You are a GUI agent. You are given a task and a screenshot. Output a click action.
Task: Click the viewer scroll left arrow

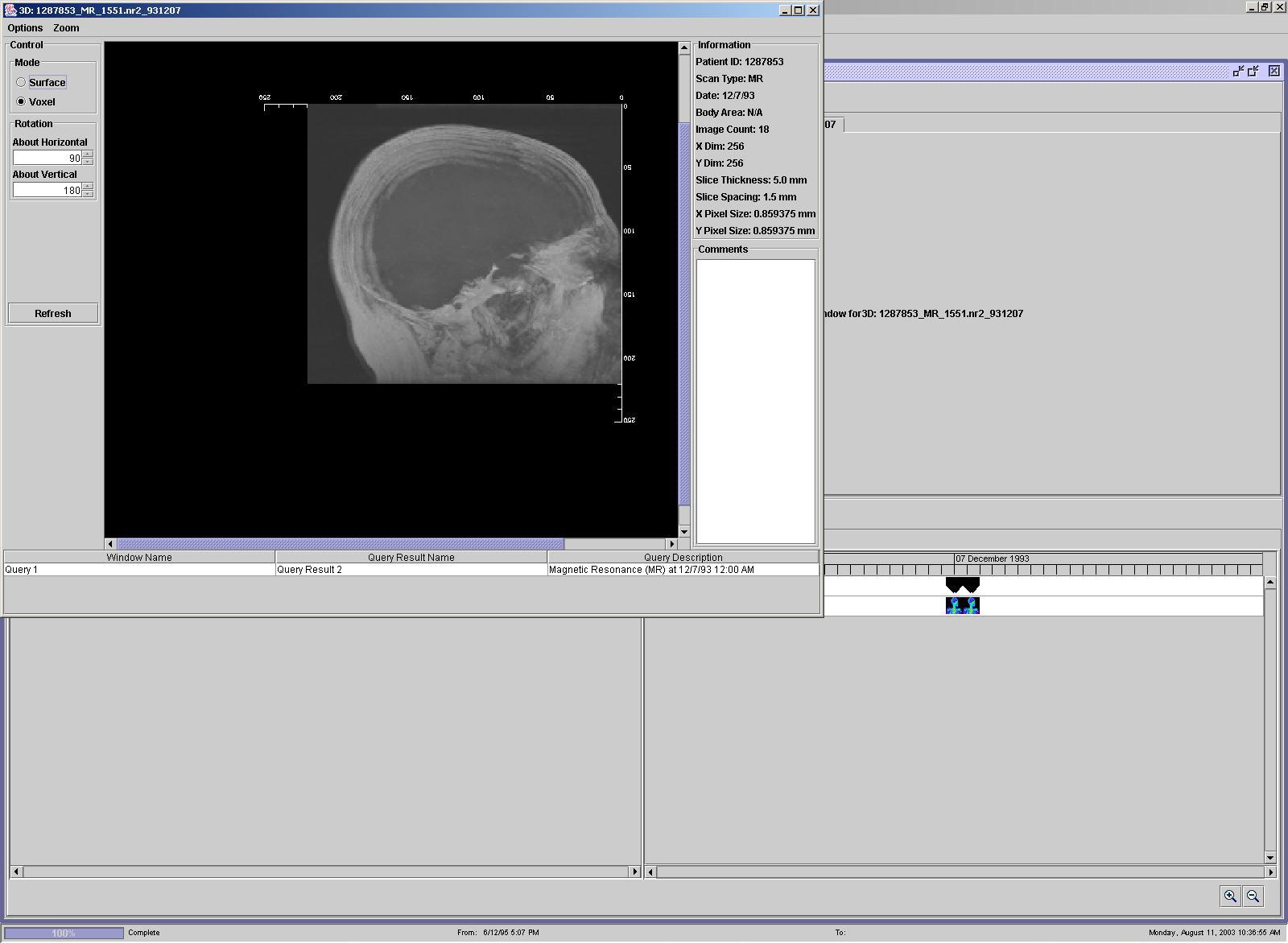coord(110,544)
